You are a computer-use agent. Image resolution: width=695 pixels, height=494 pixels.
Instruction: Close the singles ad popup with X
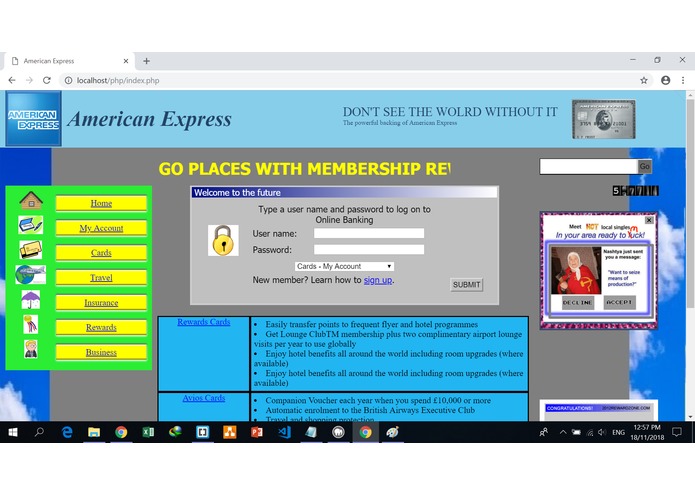[649, 220]
